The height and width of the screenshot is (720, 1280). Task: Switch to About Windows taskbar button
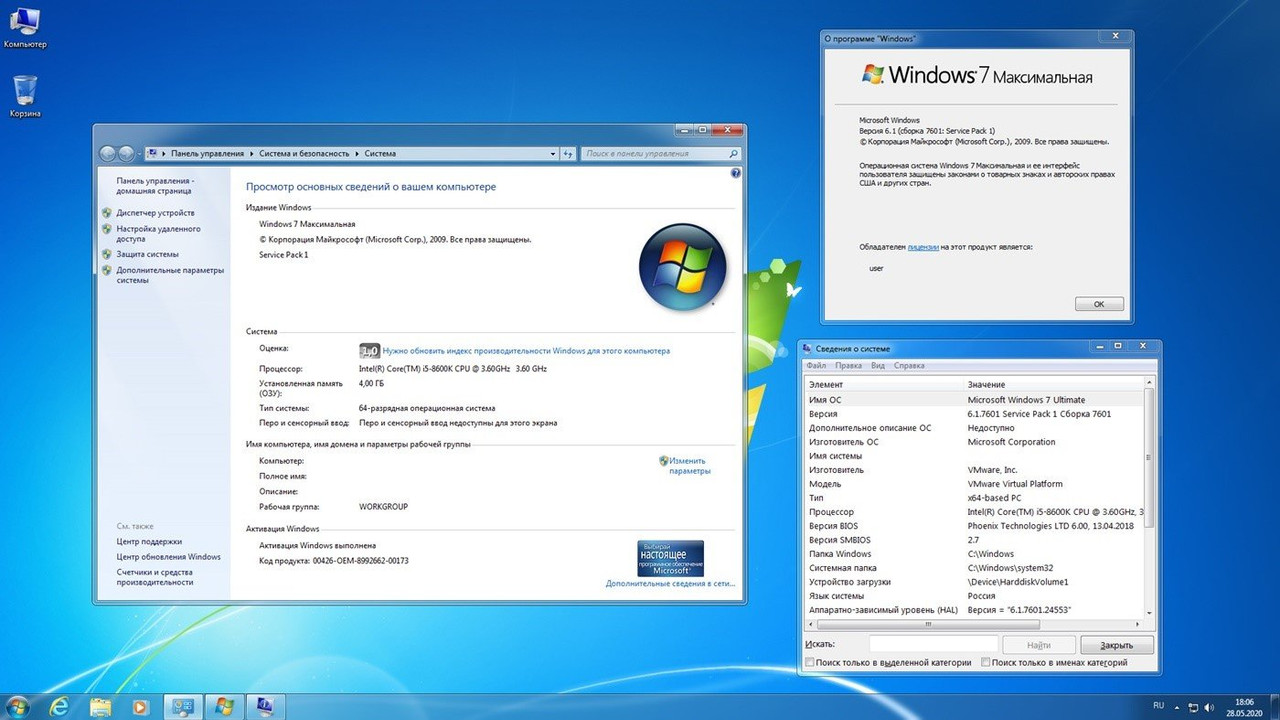(224, 707)
